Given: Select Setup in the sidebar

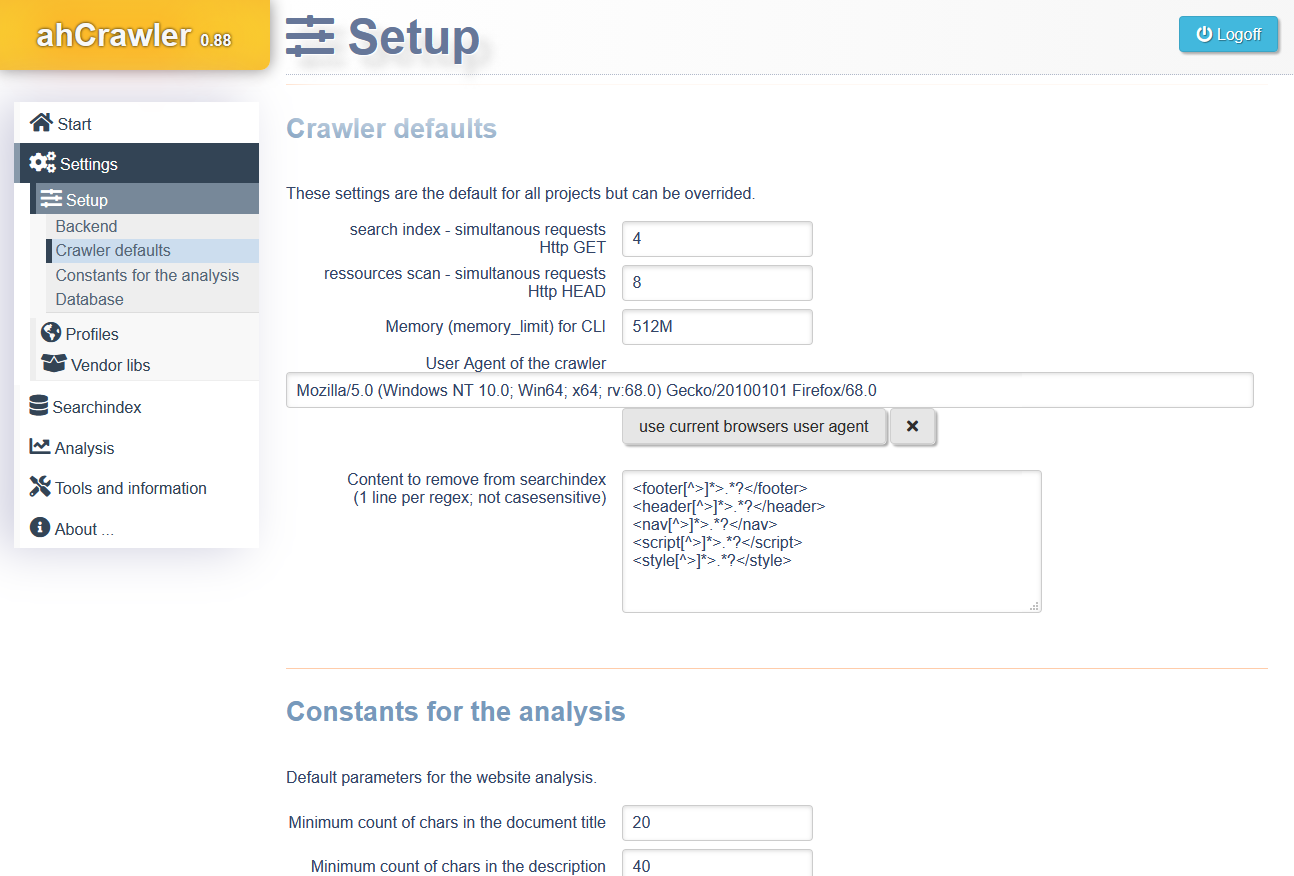Looking at the screenshot, I should 146,199.
